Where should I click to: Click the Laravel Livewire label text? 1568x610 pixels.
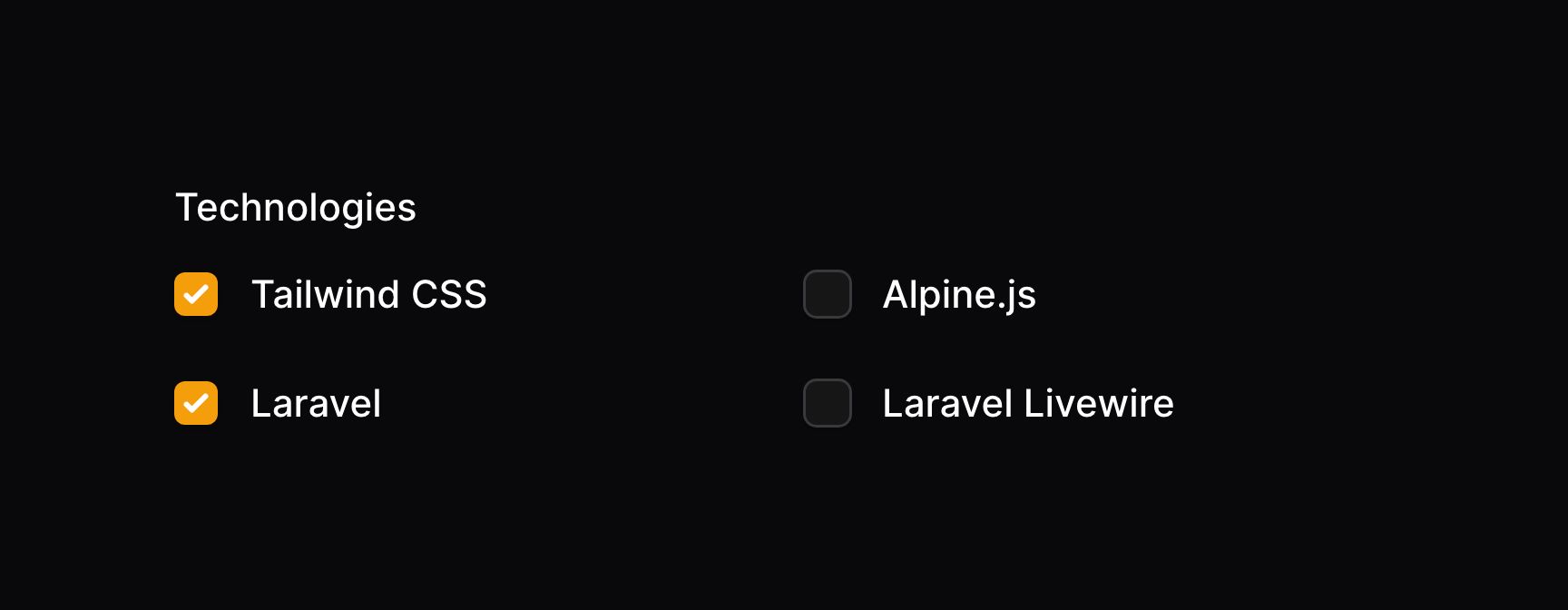1028,403
